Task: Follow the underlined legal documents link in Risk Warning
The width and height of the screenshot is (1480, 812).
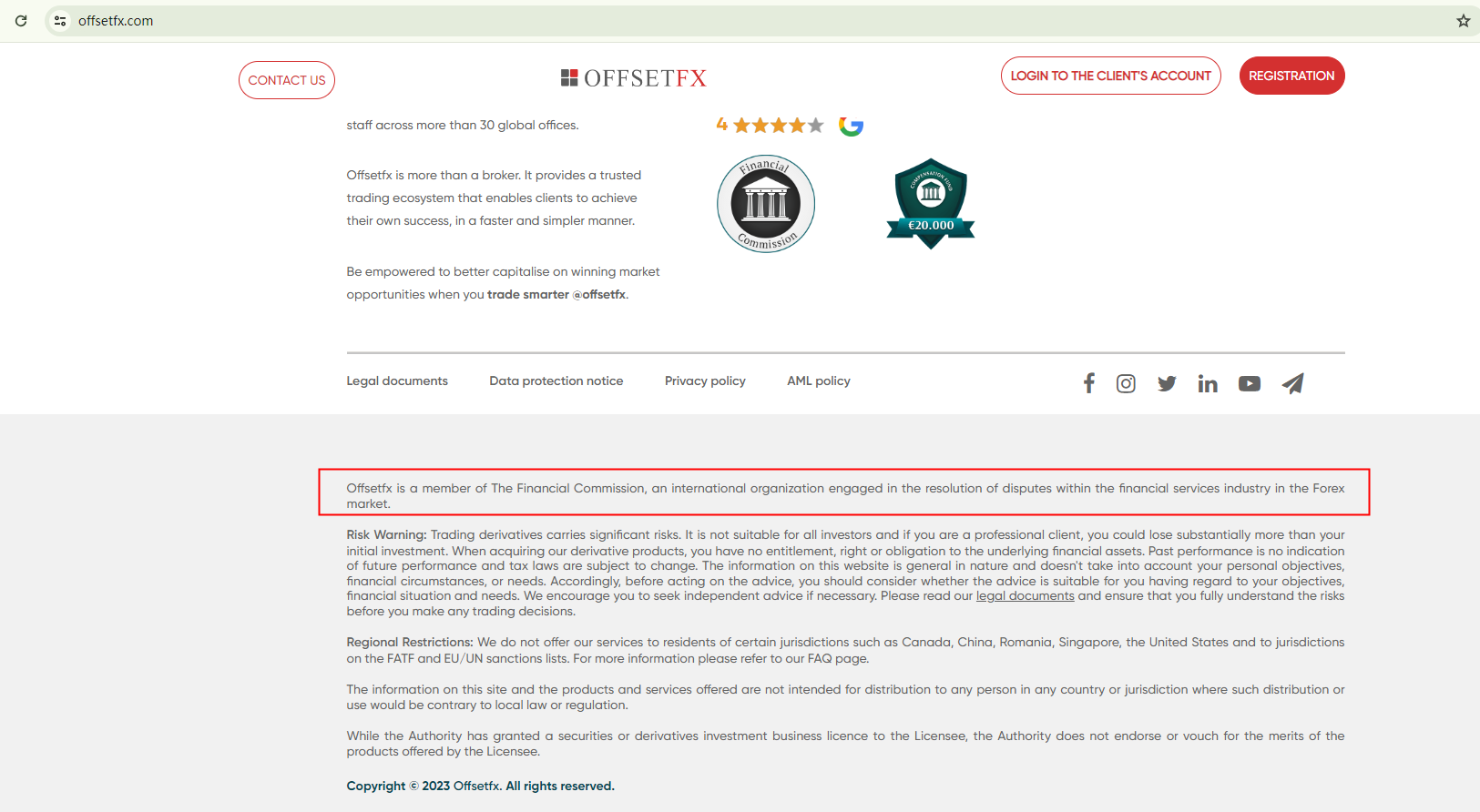Action: pyautogui.click(x=1026, y=596)
